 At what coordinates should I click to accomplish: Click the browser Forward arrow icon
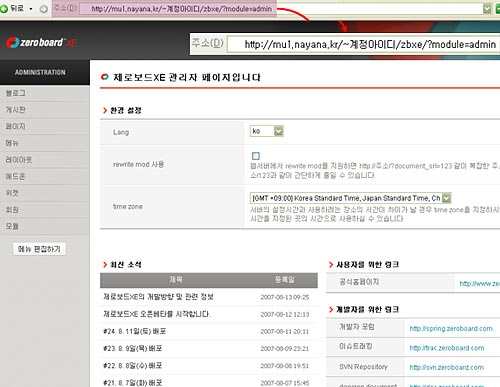point(43,9)
